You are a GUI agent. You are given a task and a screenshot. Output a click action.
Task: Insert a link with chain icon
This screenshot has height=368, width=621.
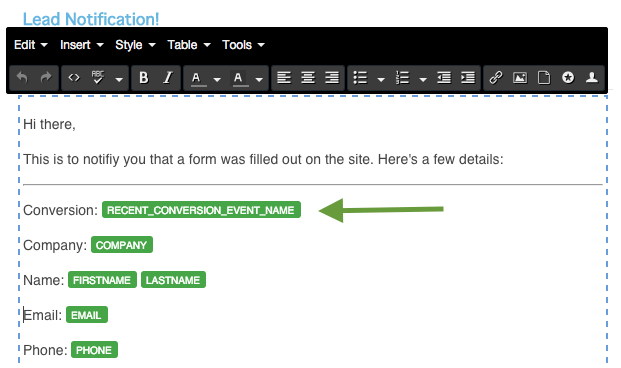[496, 78]
